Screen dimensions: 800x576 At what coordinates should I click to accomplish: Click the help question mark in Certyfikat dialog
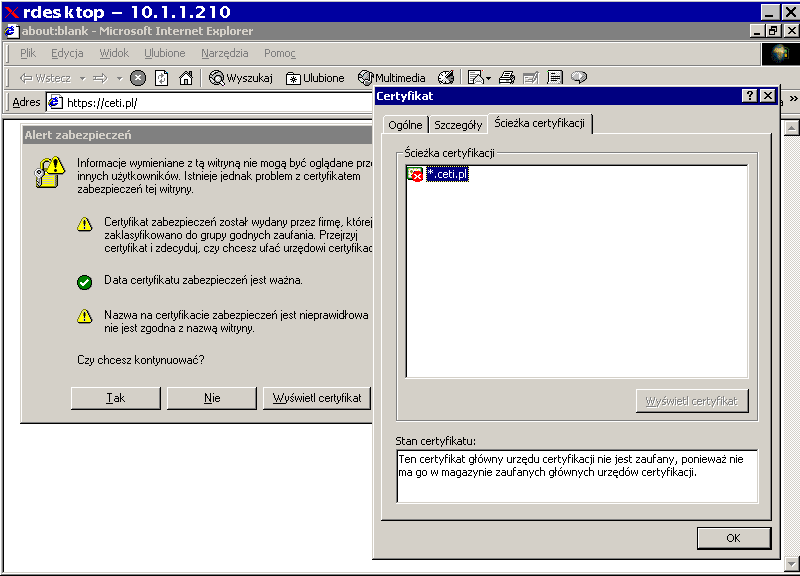[749, 96]
